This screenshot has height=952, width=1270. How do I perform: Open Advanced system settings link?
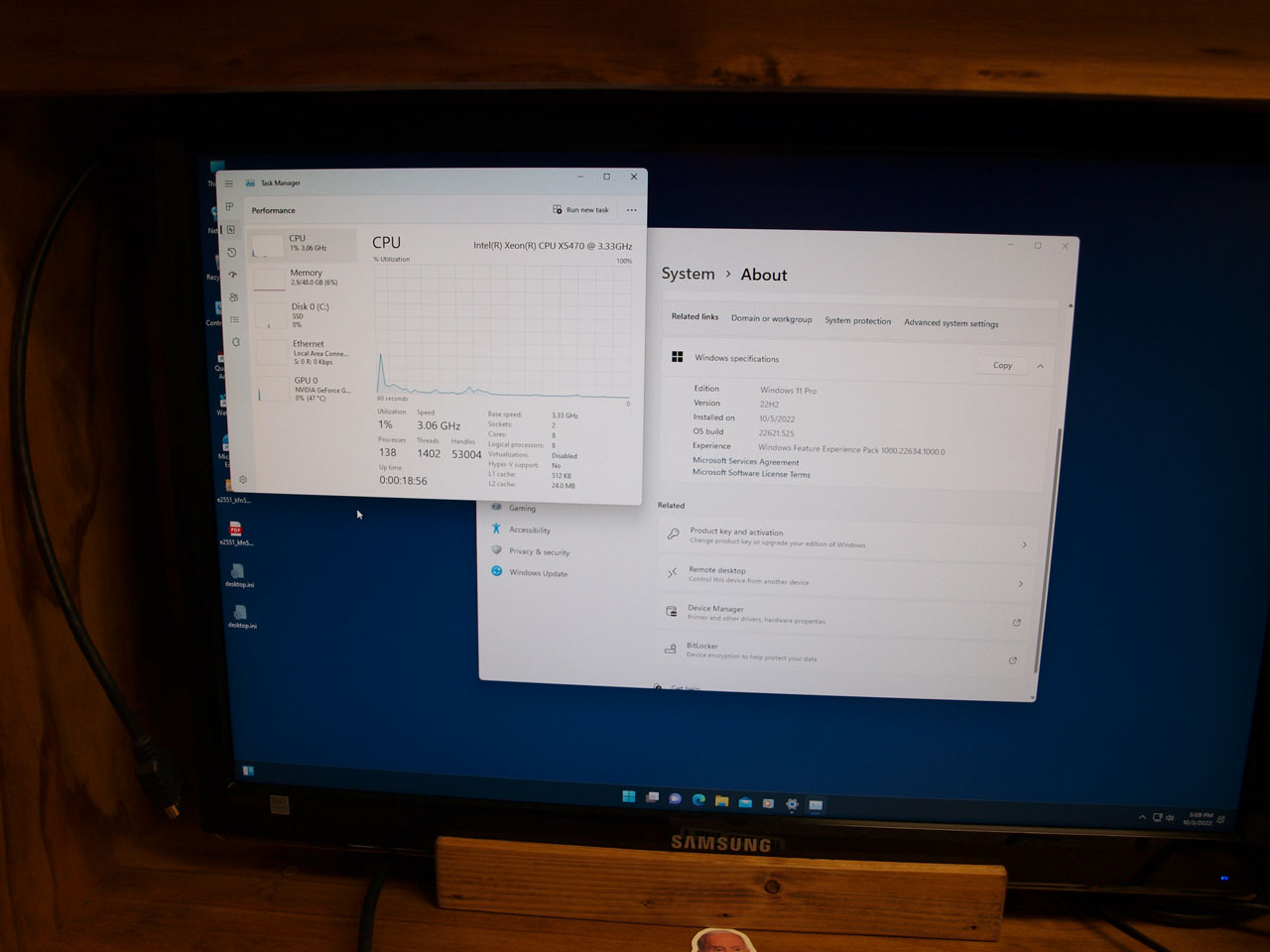951,323
